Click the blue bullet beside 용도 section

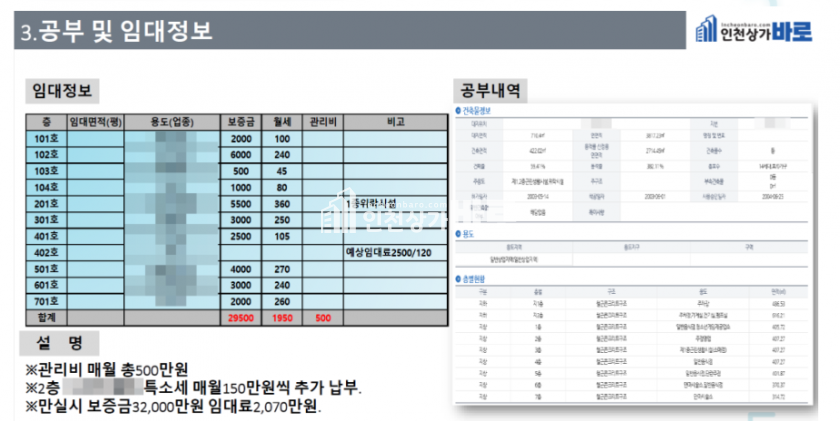point(458,234)
